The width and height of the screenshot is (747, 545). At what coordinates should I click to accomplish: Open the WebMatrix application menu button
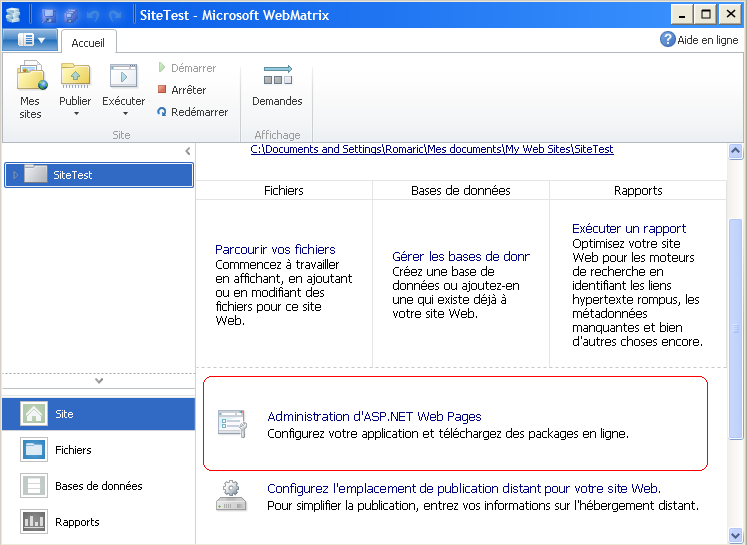point(30,40)
